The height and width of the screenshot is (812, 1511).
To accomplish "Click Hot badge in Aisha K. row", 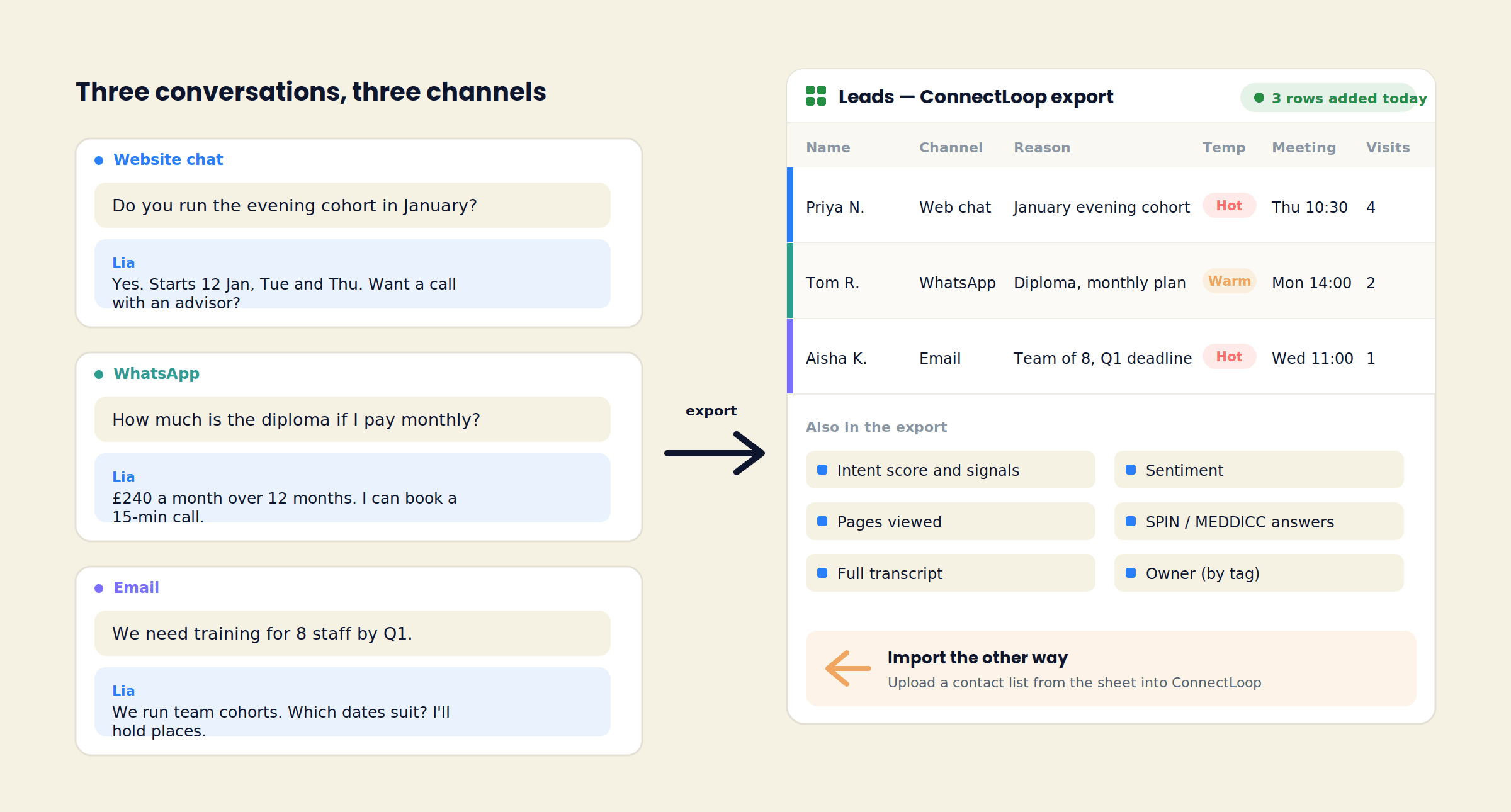I will tap(1229, 356).
